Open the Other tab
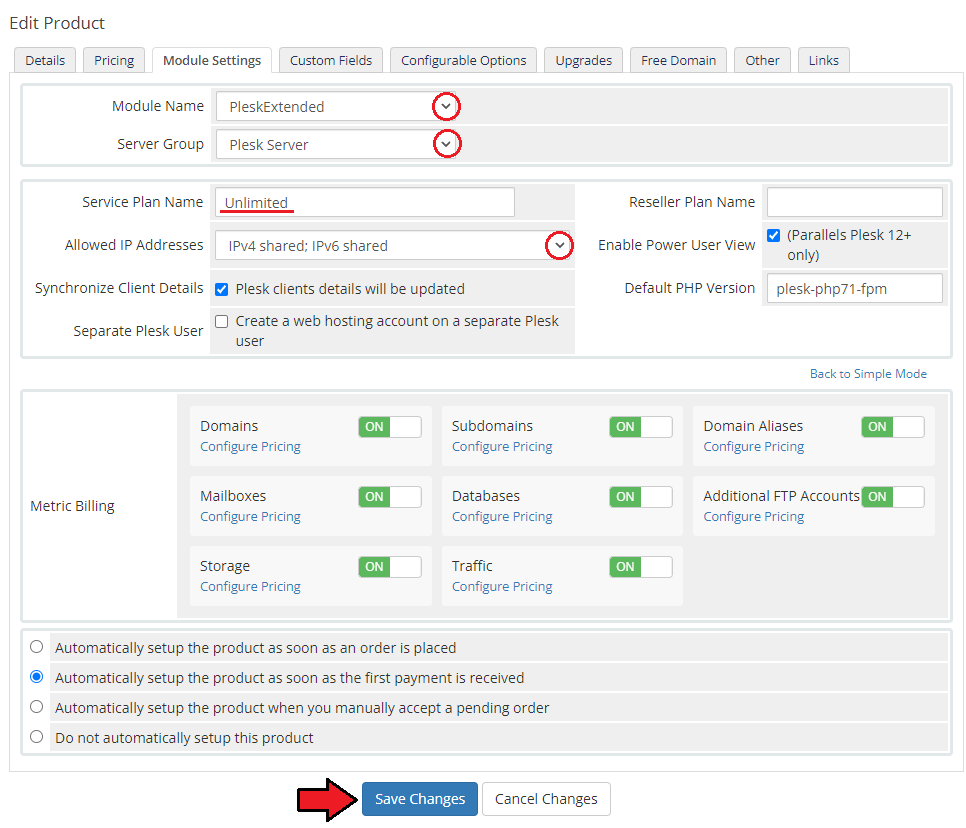Image resolution: width=966 pixels, height=828 pixels. [762, 60]
